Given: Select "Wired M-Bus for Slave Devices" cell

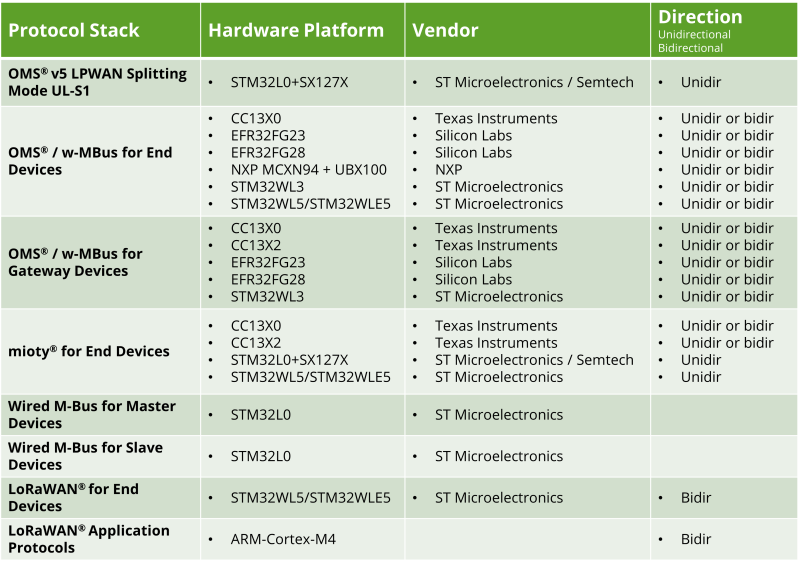Looking at the screenshot, I should click(101, 456).
